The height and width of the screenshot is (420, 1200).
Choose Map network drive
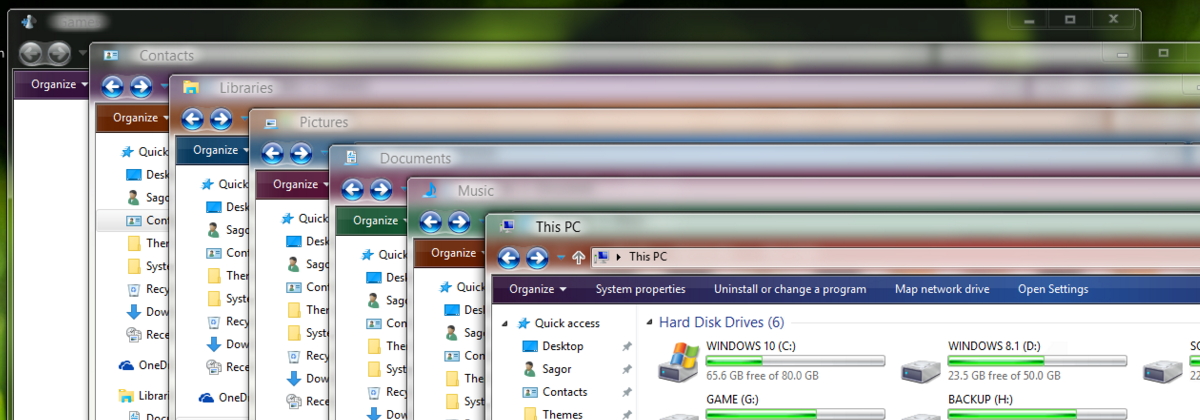click(x=942, y=289)
